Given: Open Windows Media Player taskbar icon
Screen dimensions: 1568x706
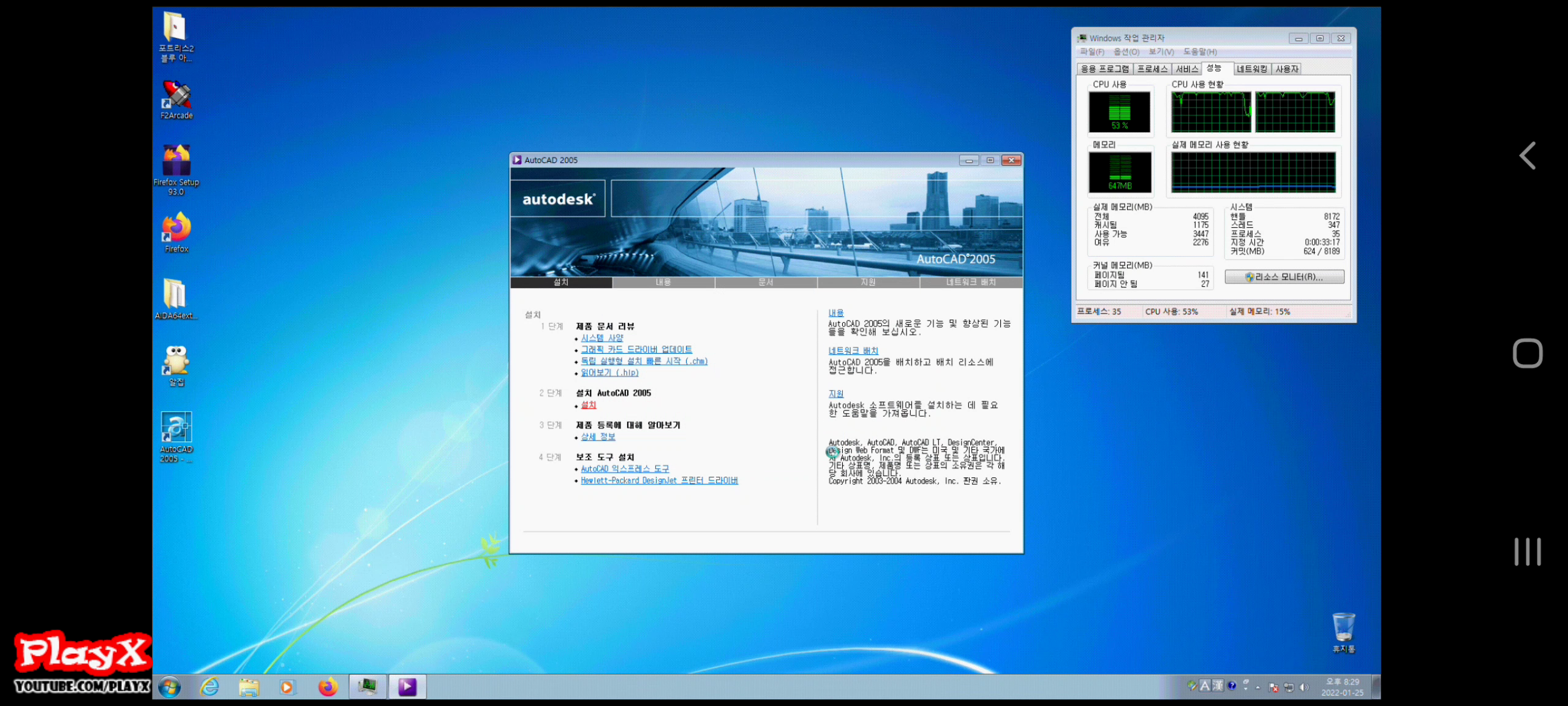Looking at the screenshot, I should point(287,687).
